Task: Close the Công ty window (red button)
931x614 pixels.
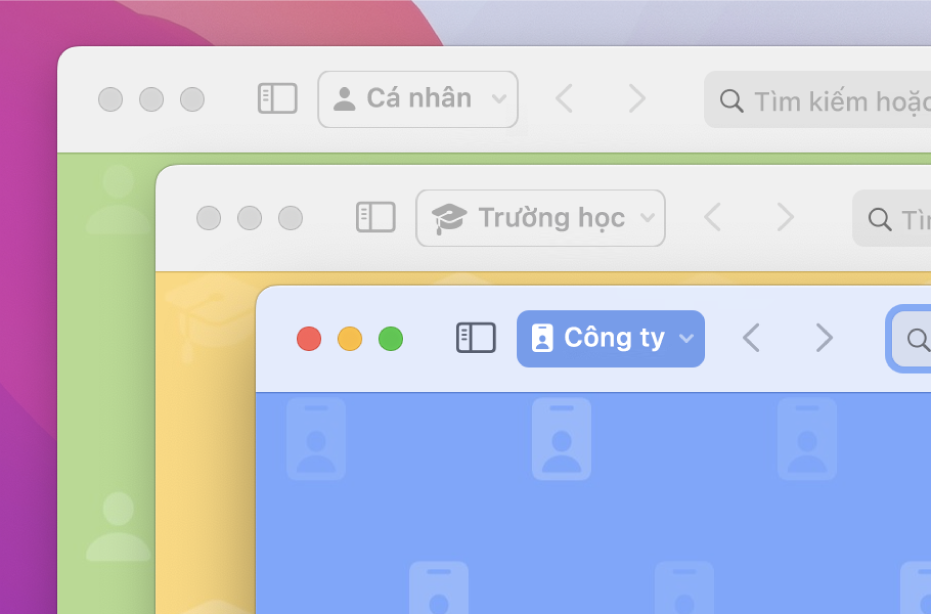Action: pos(309,338)
